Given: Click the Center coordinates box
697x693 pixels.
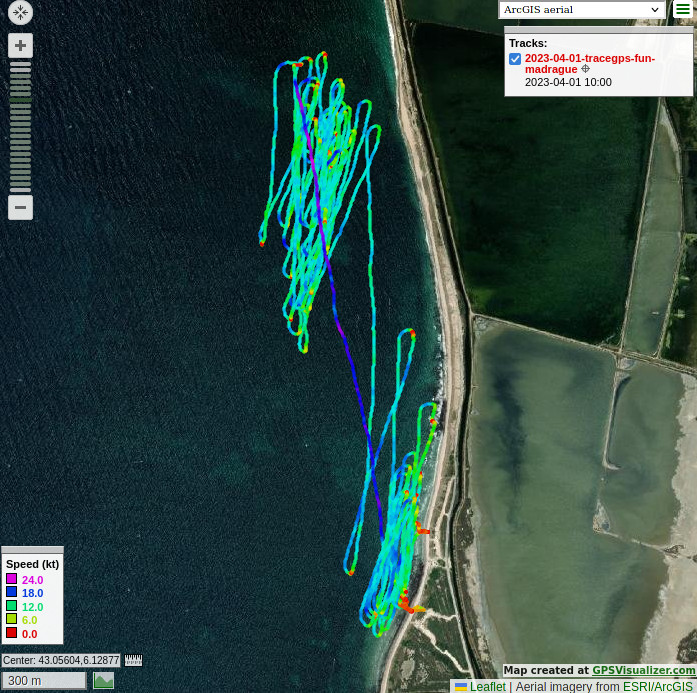Looking at the screenshot, I should (x=61, y=660).
